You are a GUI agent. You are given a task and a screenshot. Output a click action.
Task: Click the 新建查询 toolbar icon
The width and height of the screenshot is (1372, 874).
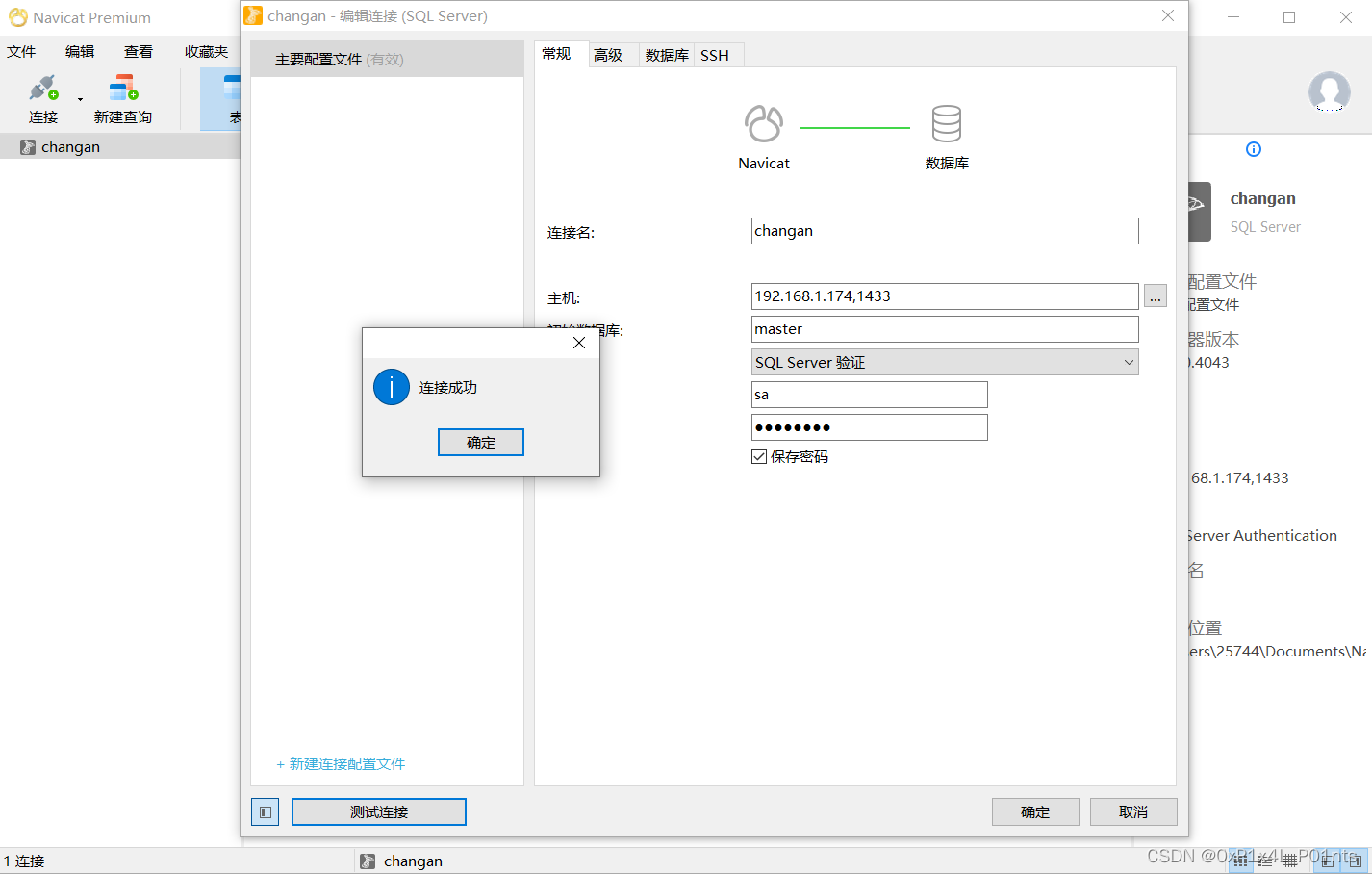point(123,89)
